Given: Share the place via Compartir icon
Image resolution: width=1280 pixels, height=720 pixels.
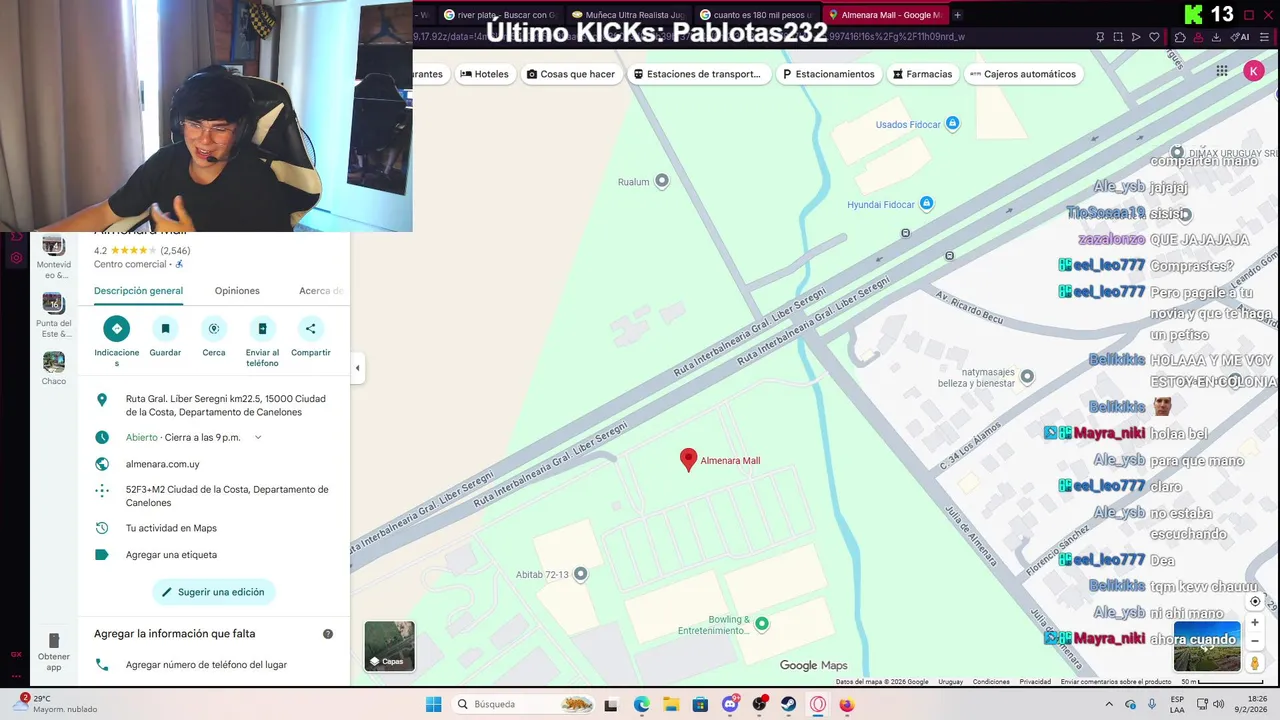Looking at the screenshot, I should (x=310, y=328).
